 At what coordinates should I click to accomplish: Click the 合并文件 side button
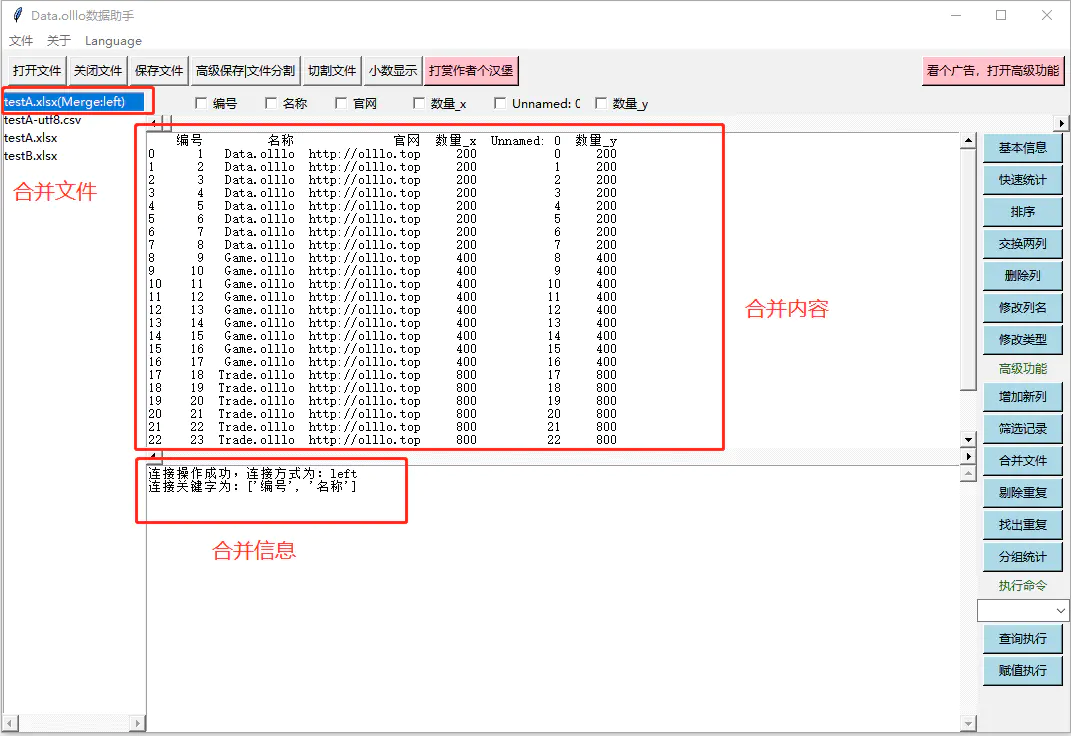click(x=1023, y=461)
